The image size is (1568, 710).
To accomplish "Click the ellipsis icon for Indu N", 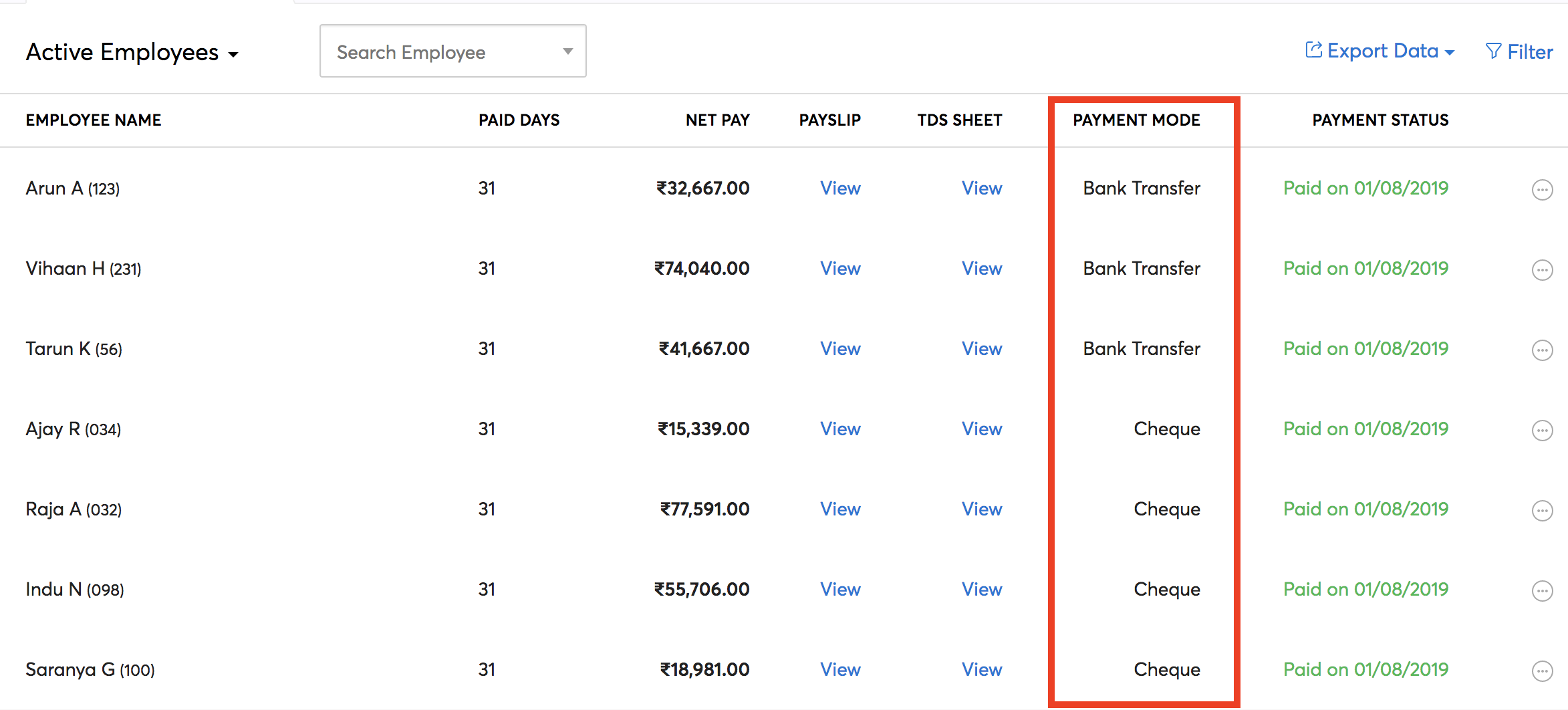I will (1542, 591).
